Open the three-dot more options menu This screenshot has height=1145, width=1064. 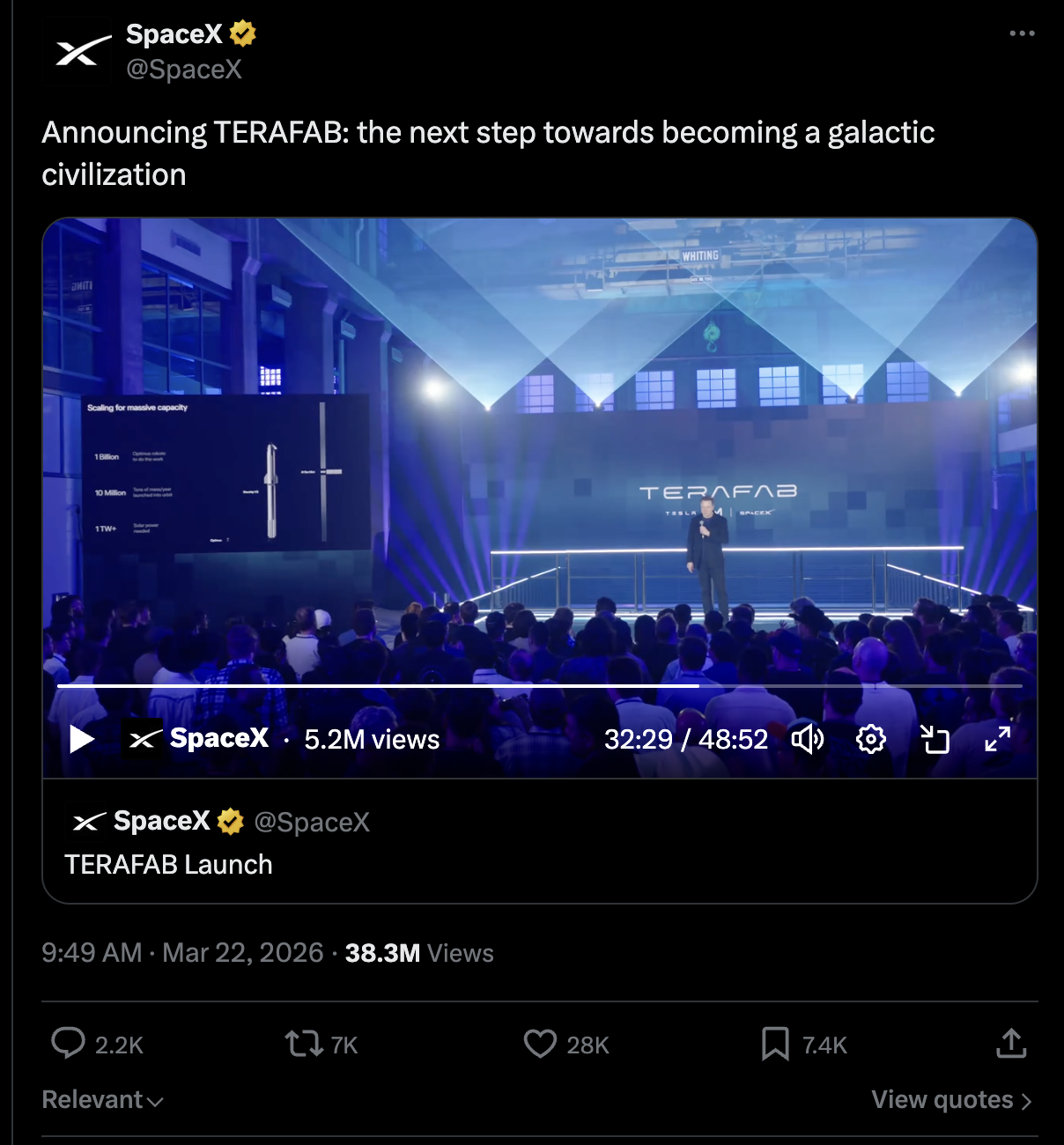[1022, 33]
